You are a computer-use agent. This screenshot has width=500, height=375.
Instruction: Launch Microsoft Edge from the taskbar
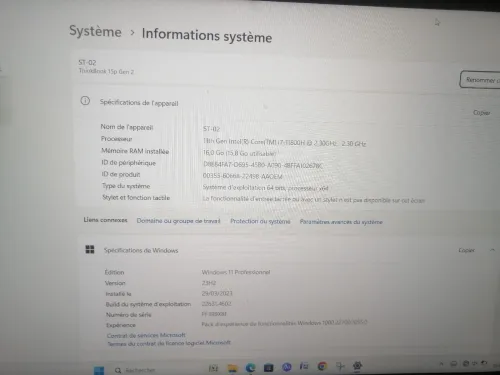tap(250, 367)
